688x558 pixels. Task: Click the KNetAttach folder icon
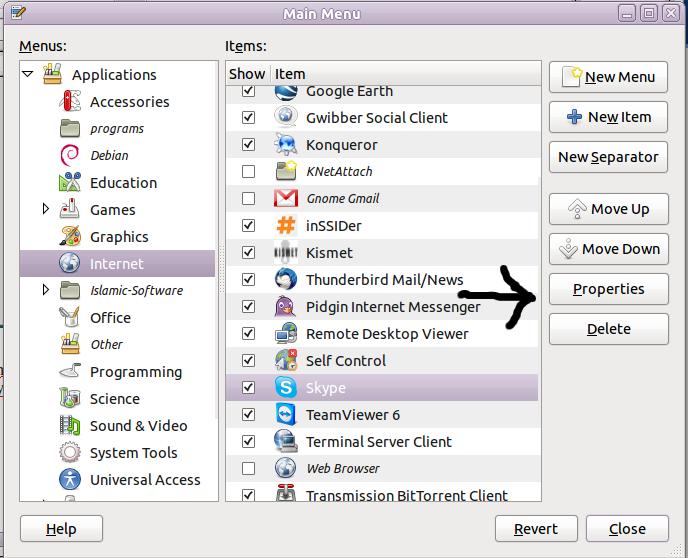(286, 171)
